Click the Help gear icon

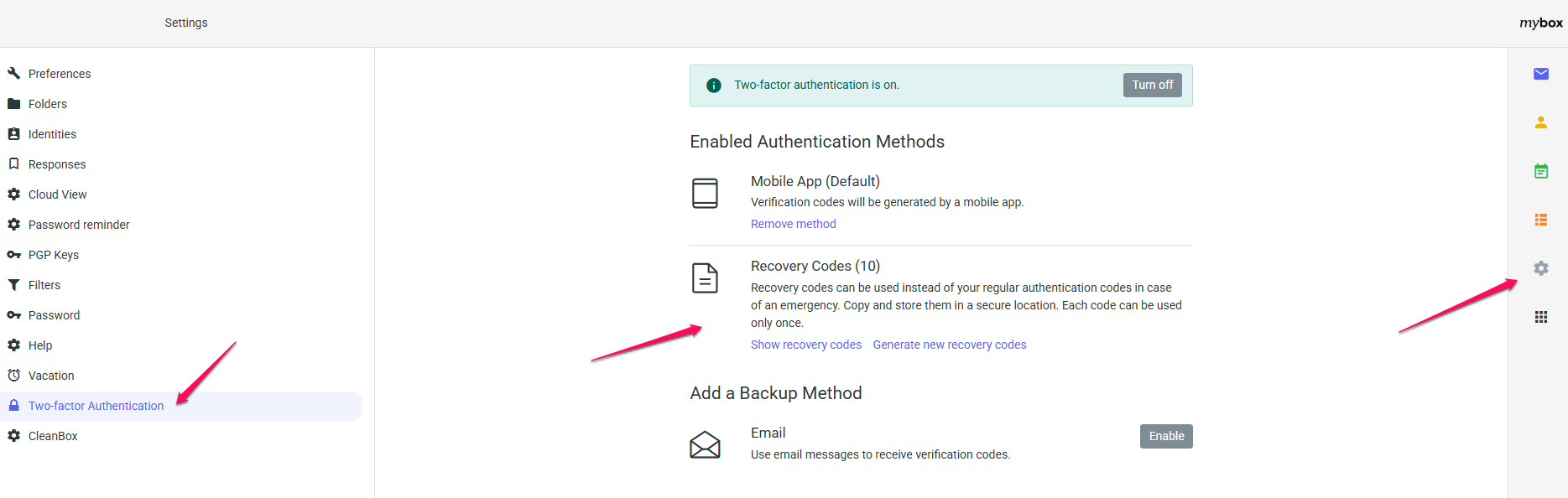tap(13, 345)
